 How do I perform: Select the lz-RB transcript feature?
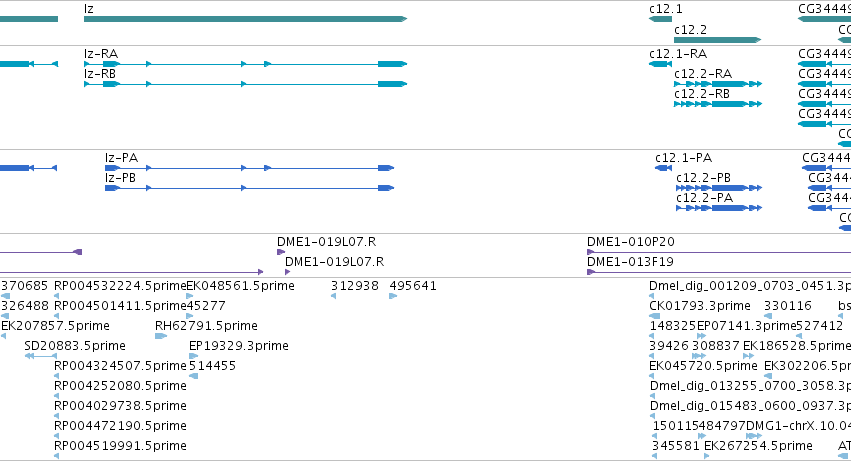(245, 84)
